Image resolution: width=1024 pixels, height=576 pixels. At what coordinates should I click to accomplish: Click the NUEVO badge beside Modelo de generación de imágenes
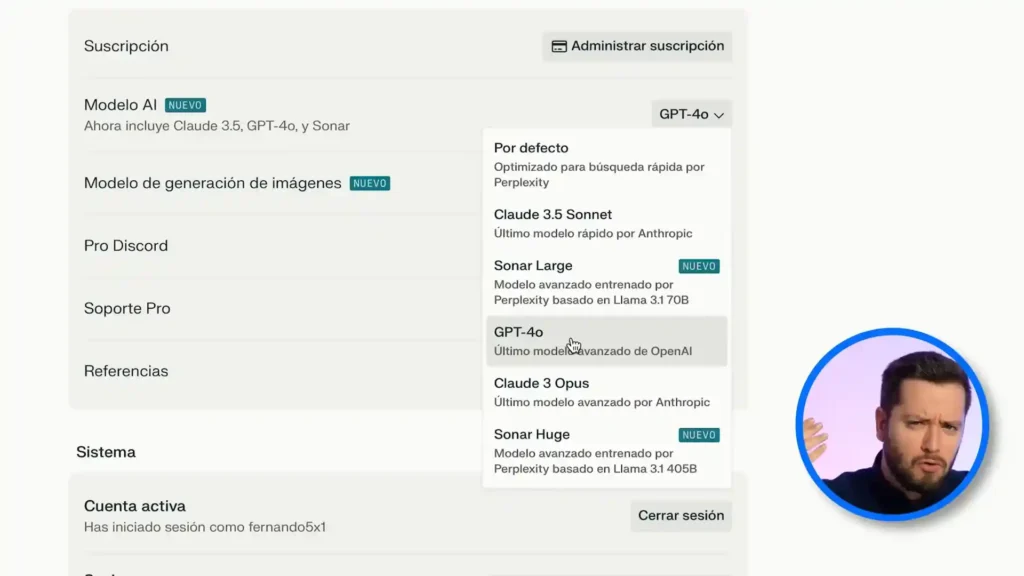click(x=370, y=184)
